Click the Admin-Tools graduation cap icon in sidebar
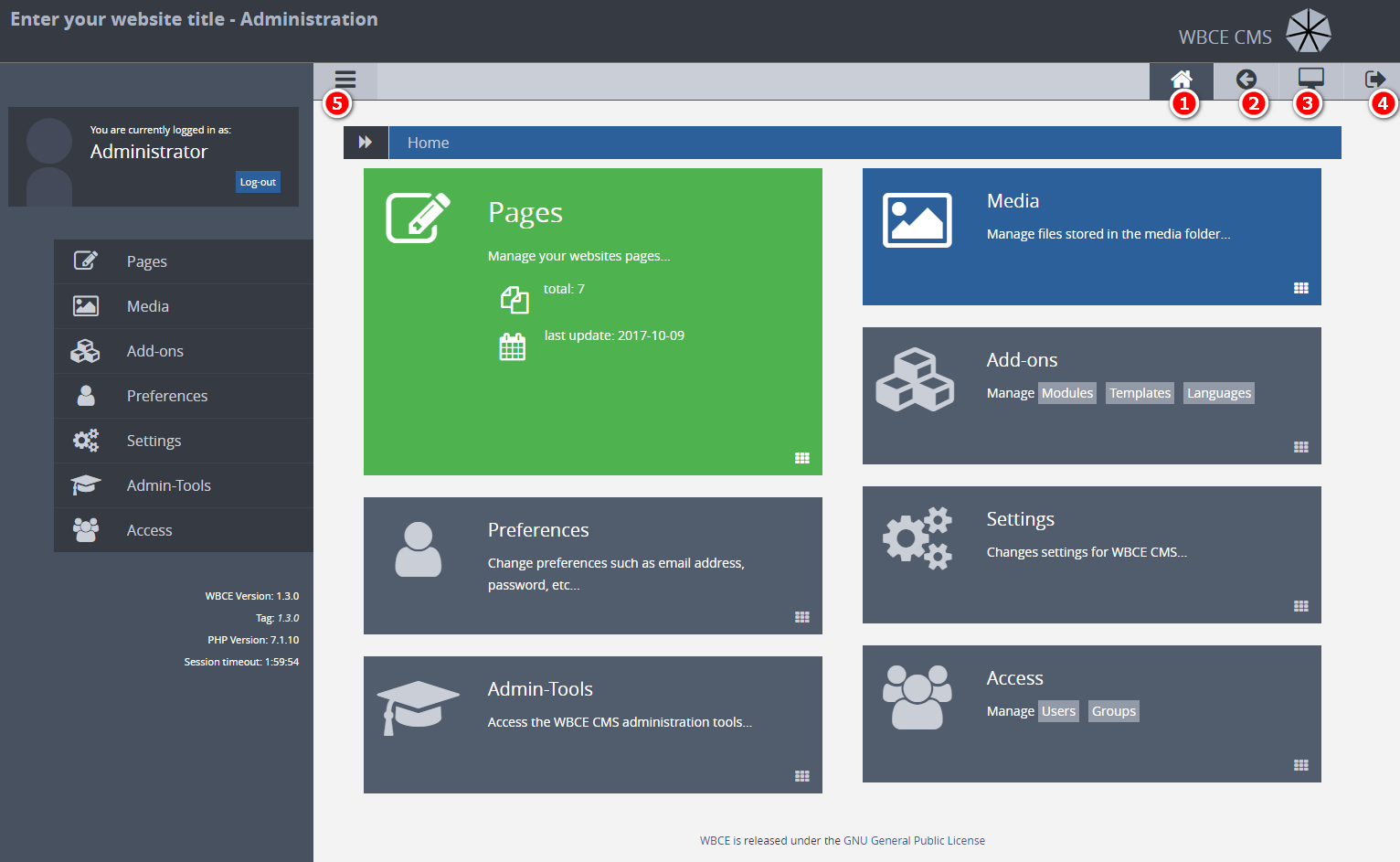 [x=86, y=484]
